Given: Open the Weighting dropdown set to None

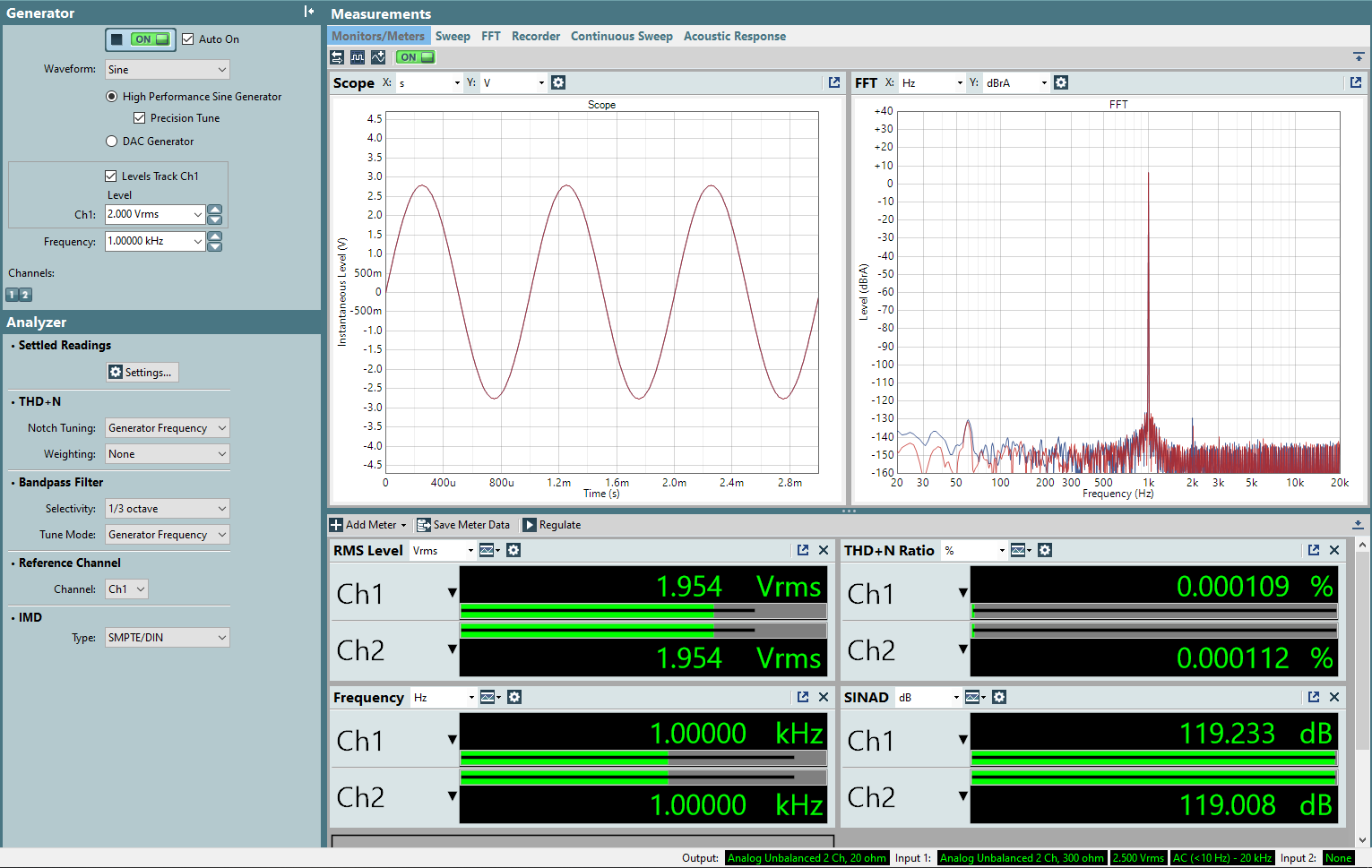Looking at the screenshot, I should [167, 453].
